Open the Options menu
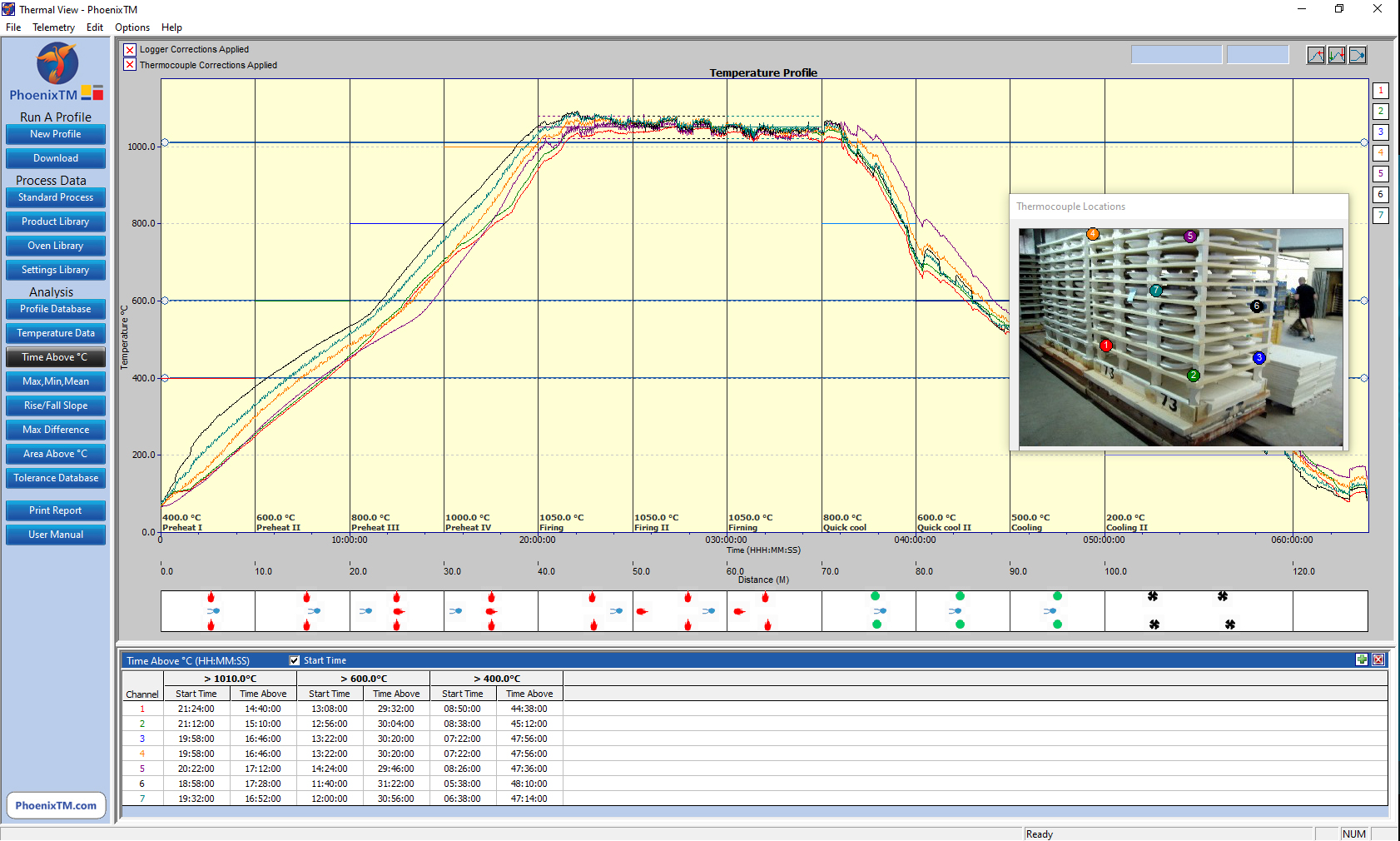The width and height of the screenshot is (1400, 841). click(x=132, y=27)
